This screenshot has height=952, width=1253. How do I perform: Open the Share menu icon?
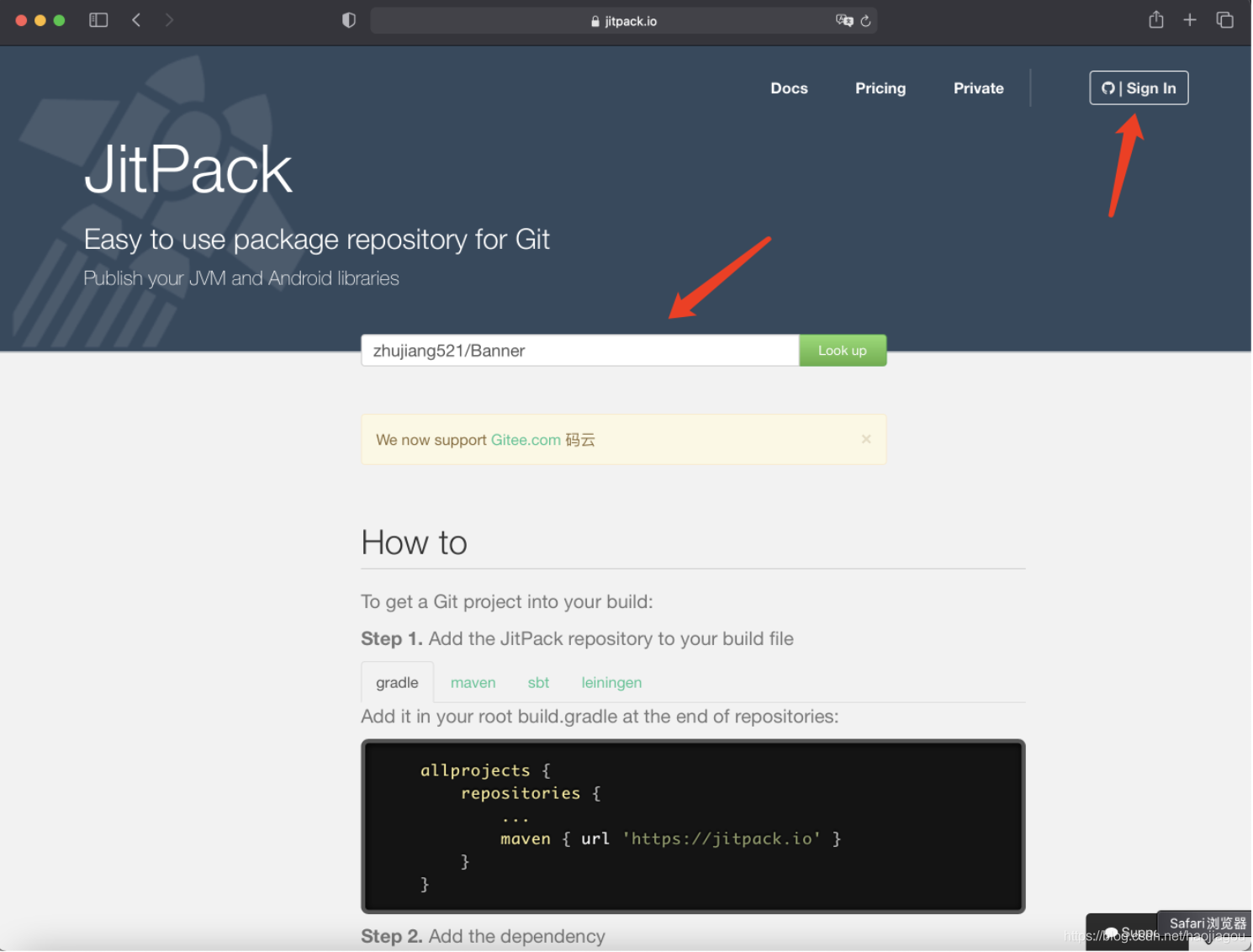(x=1156, y=19)
